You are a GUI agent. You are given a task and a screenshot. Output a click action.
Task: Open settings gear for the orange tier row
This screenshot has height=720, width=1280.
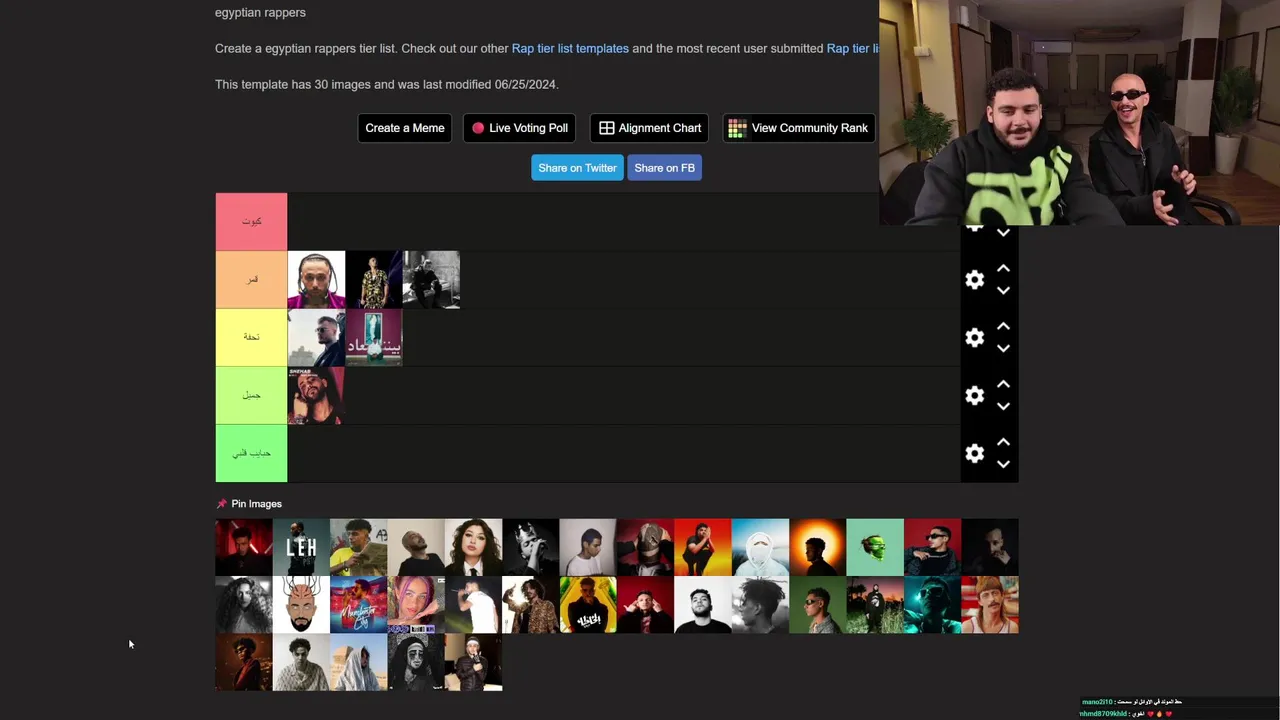click(975, 280)
